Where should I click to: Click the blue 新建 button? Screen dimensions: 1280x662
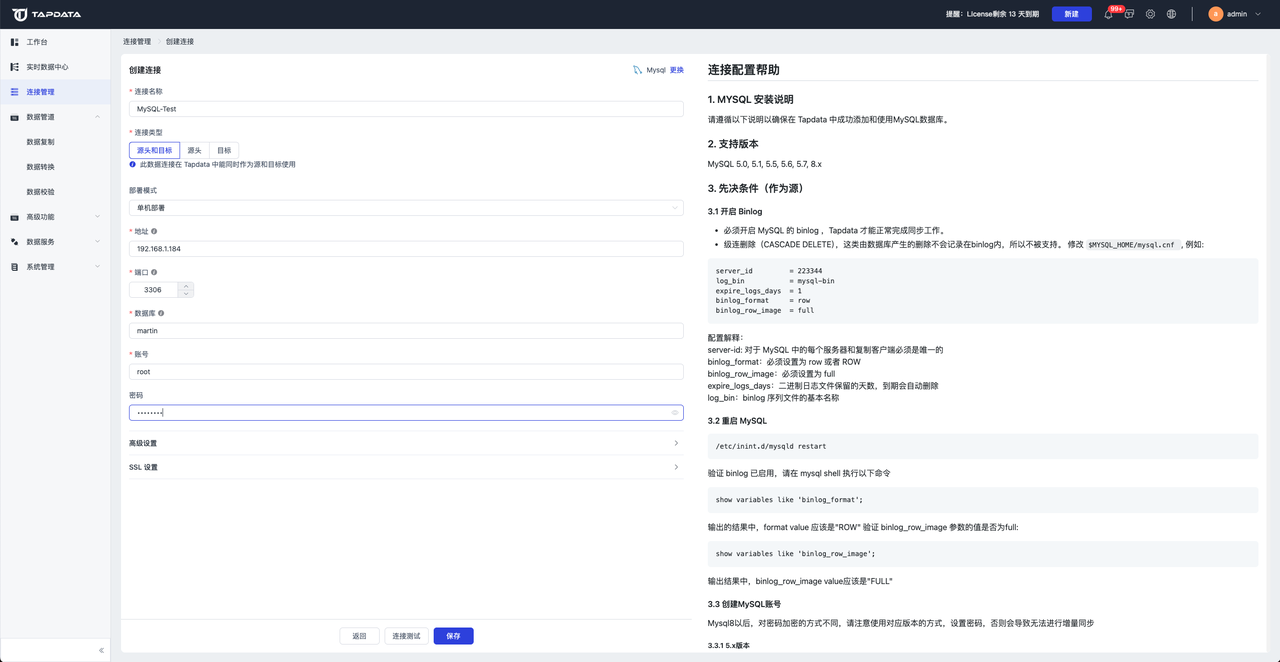click(1071, 14)
